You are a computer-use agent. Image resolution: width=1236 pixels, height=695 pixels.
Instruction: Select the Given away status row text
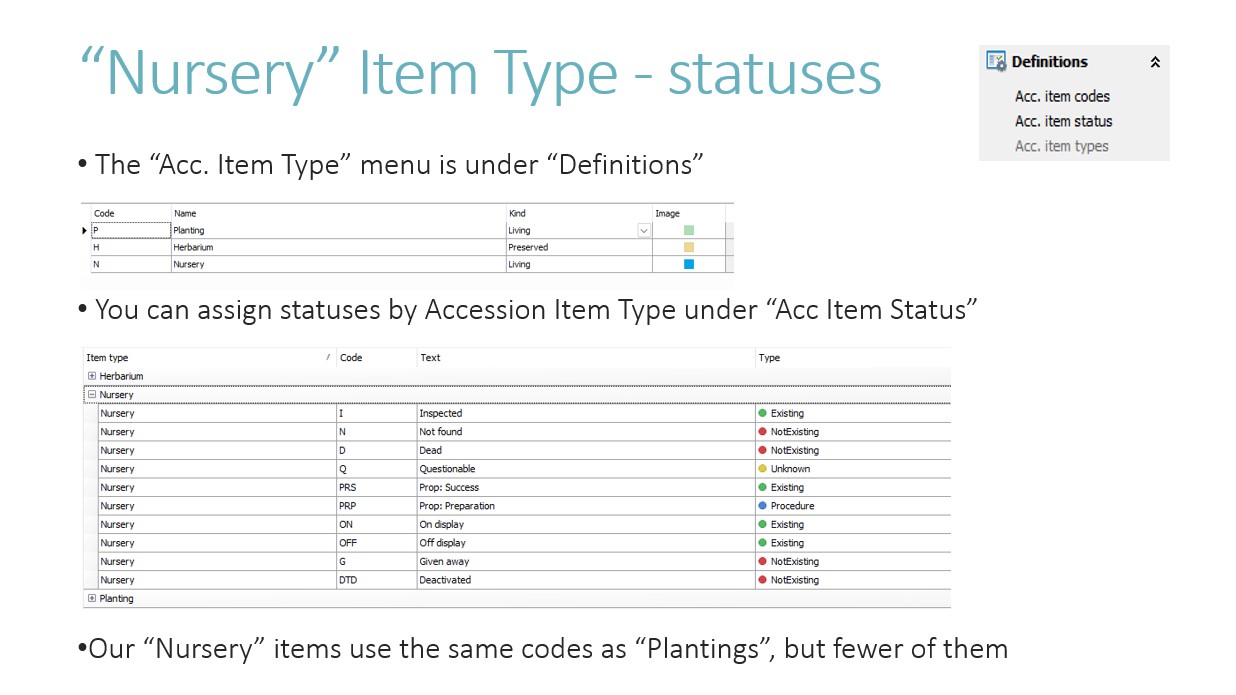point(444,562)
